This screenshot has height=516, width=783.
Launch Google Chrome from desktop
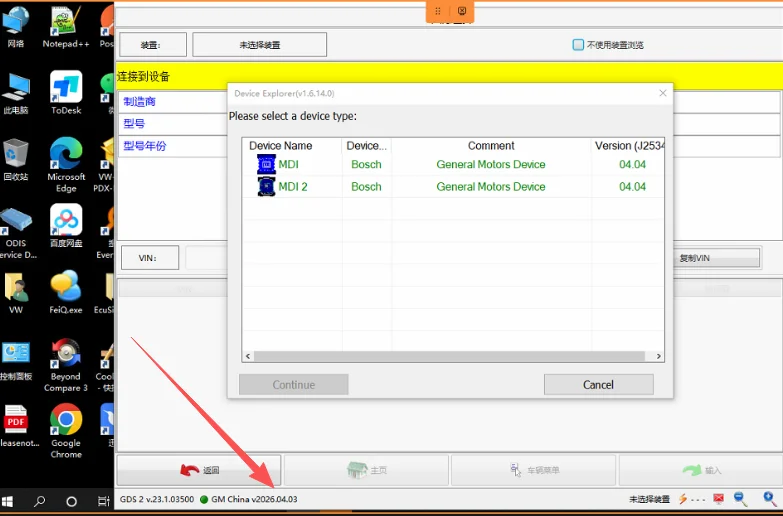point(66,432)
